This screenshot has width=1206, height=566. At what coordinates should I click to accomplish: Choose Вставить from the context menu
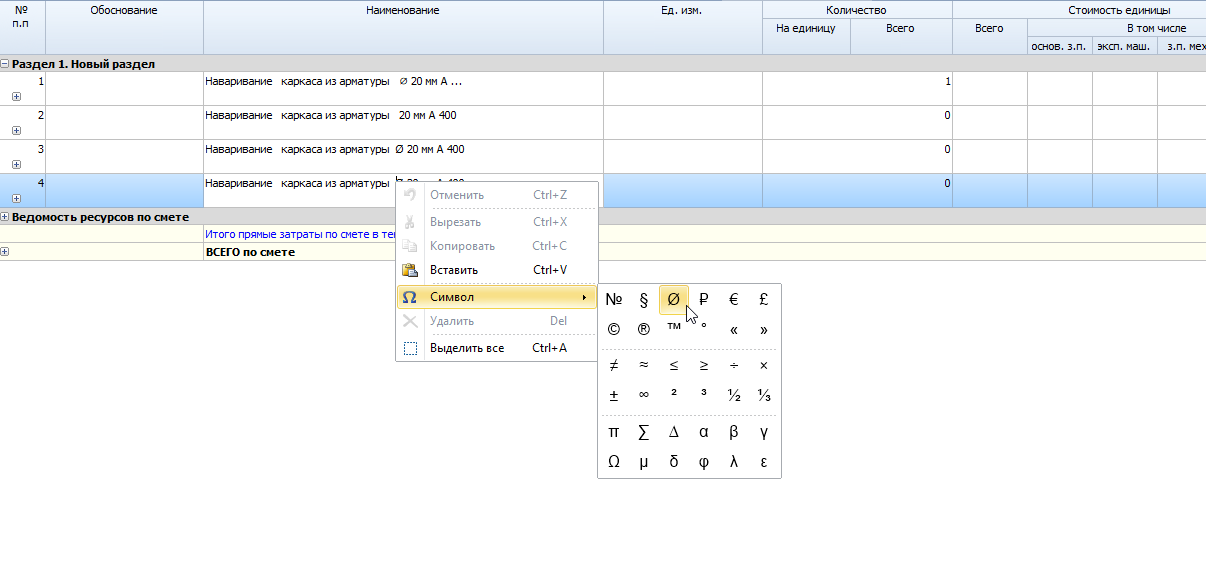497,270
